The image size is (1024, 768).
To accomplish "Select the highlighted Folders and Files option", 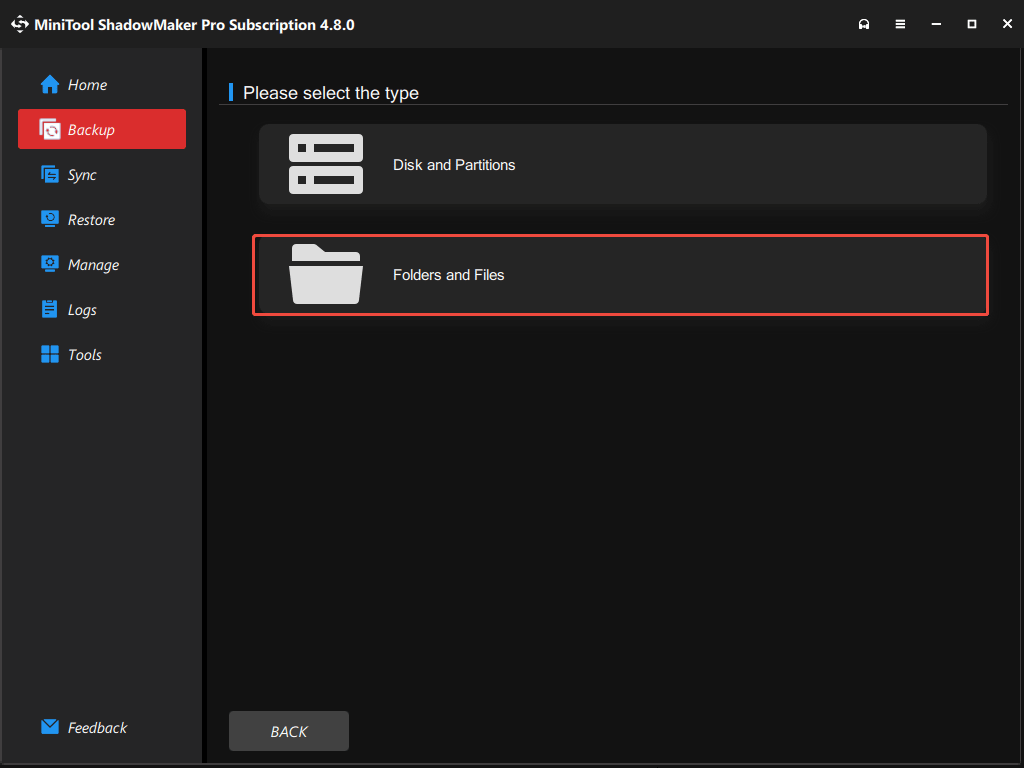I will click(620, 274).
